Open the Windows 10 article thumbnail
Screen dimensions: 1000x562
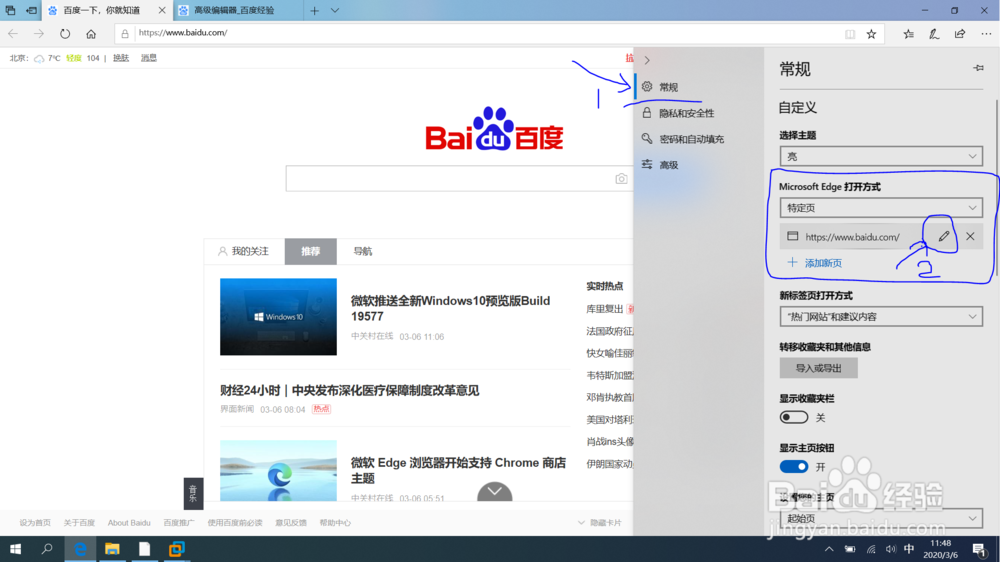pyautogui.click(x=278, y=316)
